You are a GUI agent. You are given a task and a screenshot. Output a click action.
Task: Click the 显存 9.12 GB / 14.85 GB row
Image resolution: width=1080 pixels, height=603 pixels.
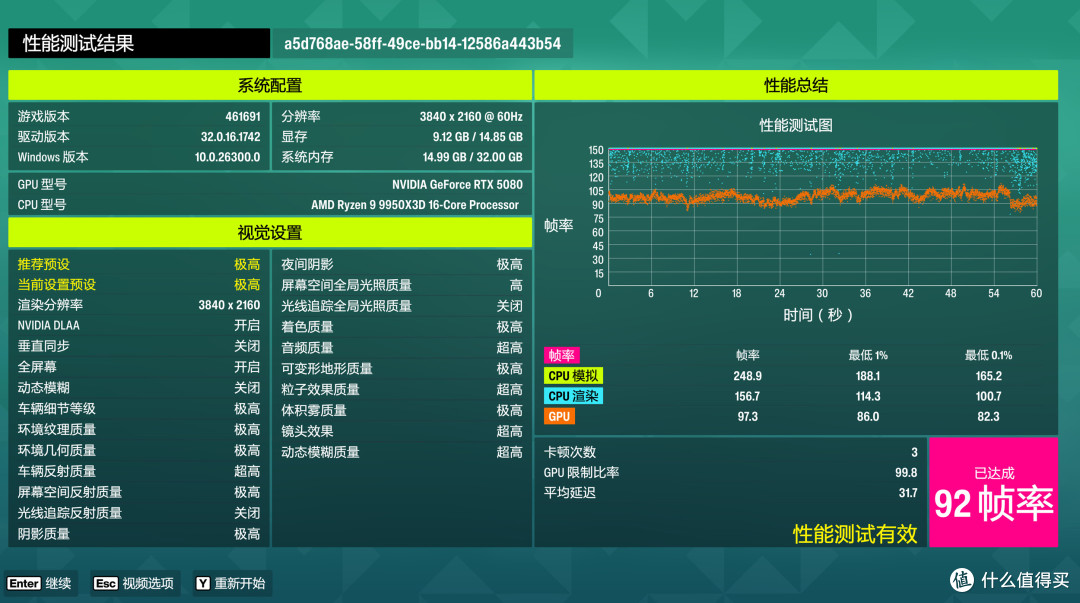tap(402, 136)
